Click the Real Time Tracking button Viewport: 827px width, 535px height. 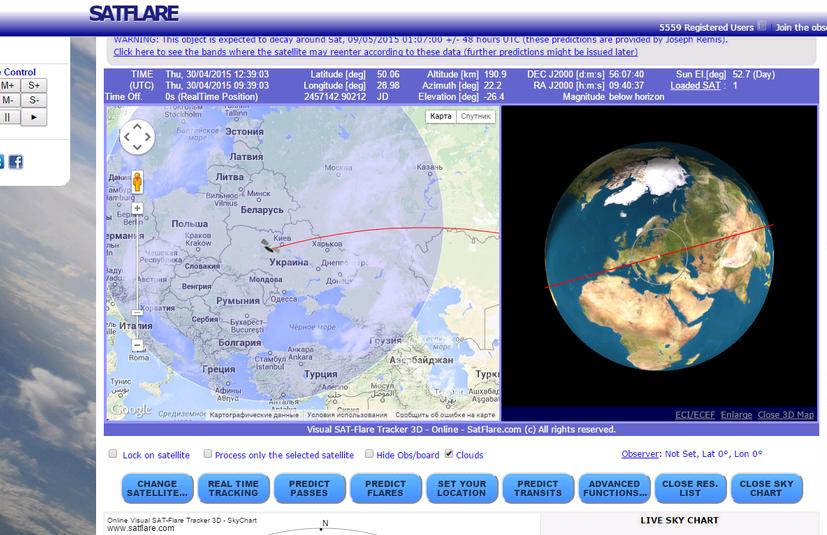point(234,489)
